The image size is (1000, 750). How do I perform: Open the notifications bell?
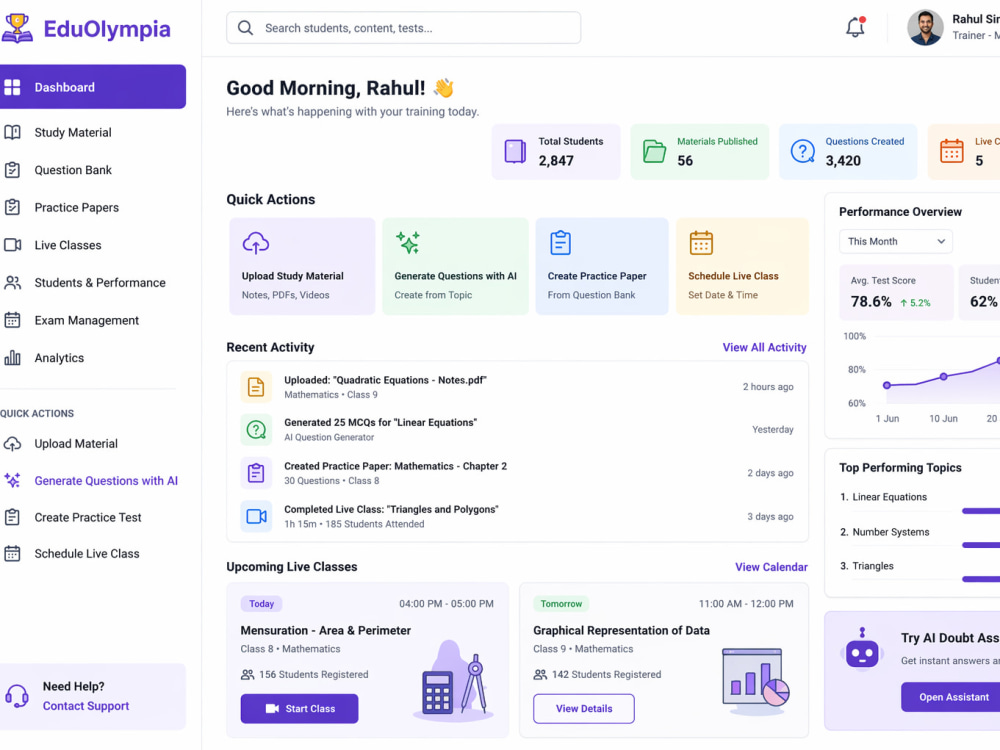coord(855,27)
